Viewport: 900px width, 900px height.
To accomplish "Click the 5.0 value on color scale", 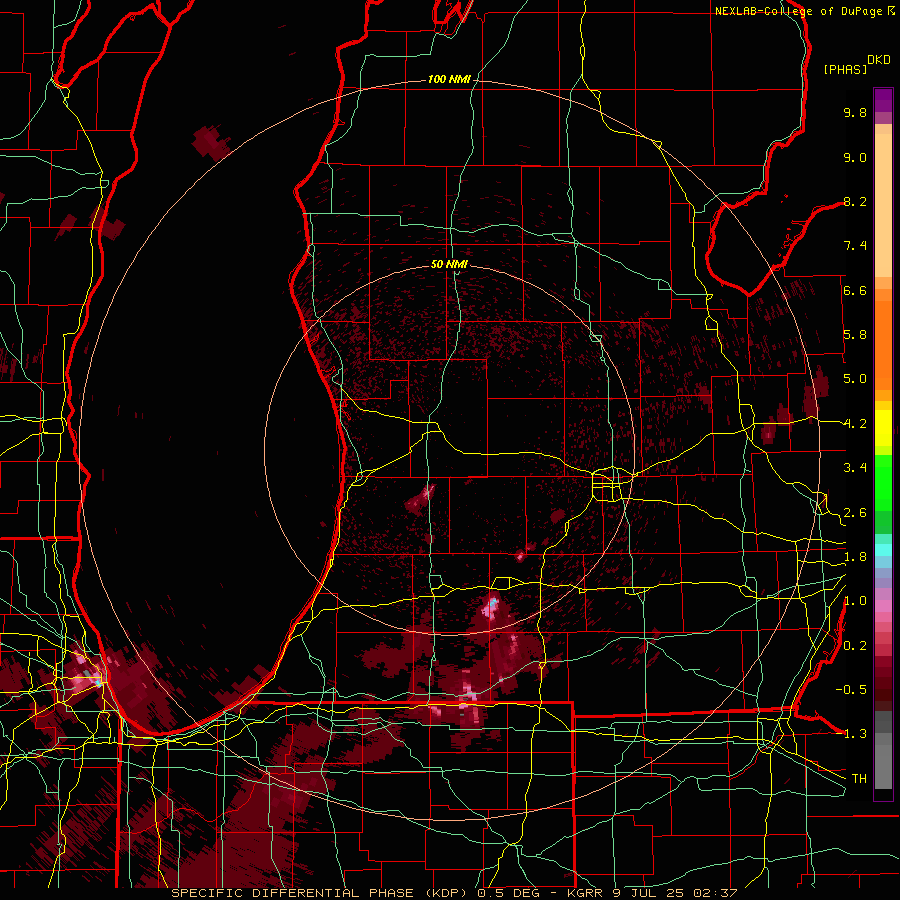I will pyautogui.click(x=855, y=379).
